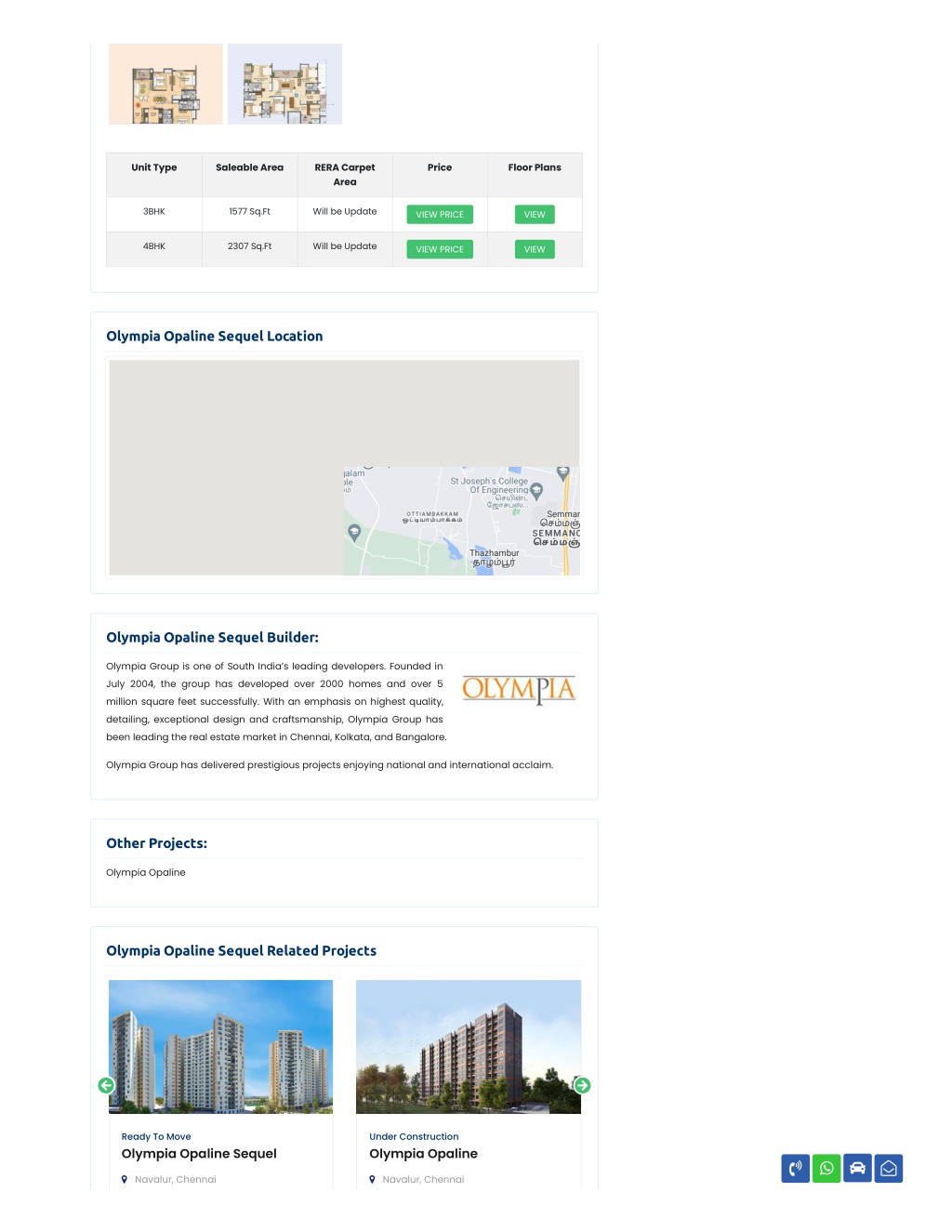Open Olympia Opaline related project title
This screenshot has height=1232, width=952.
(x=423, y=1154)
